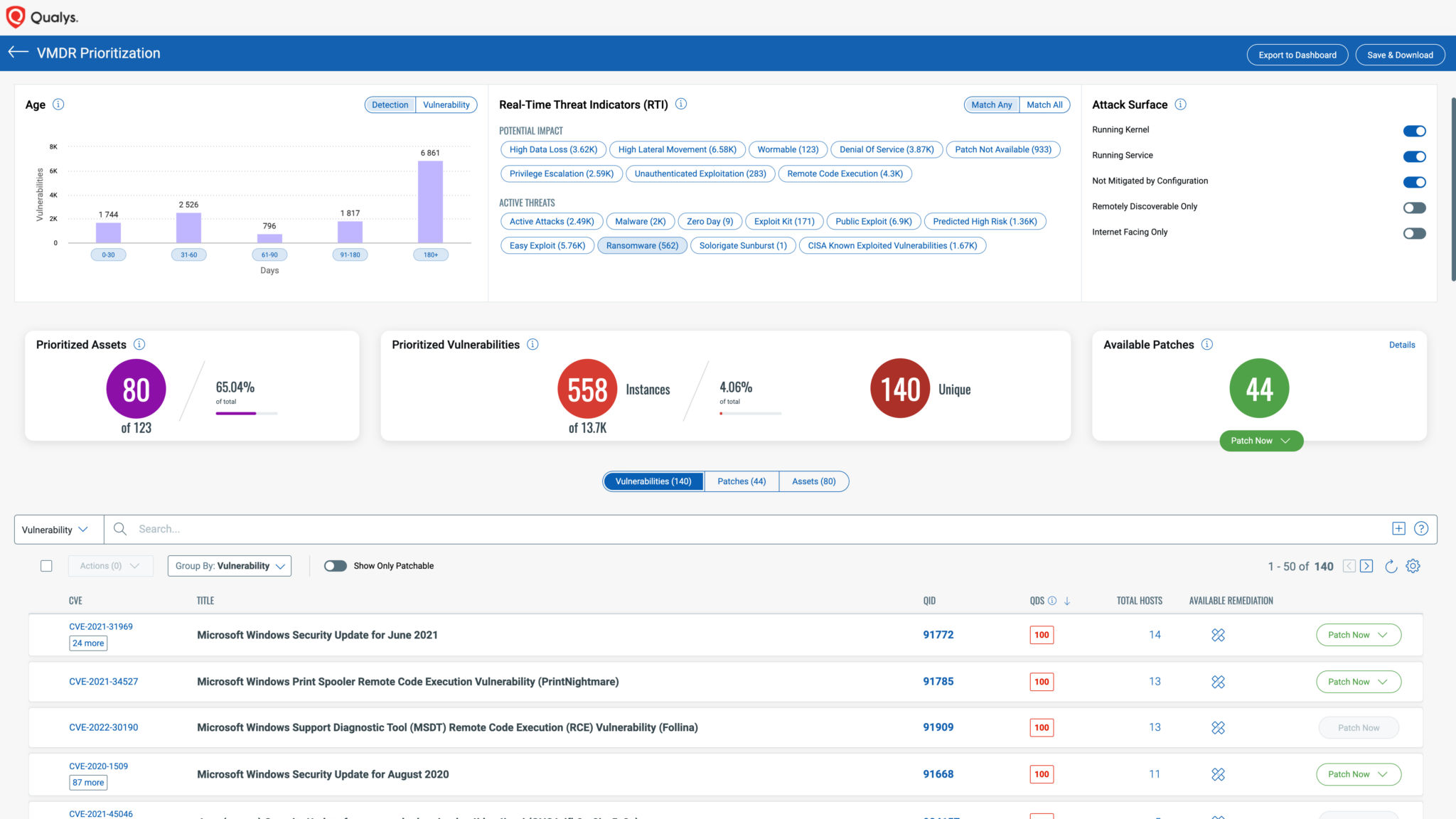Click the refresh icon above the results table
The image size is (1456, 819).
coord(1390,566)
